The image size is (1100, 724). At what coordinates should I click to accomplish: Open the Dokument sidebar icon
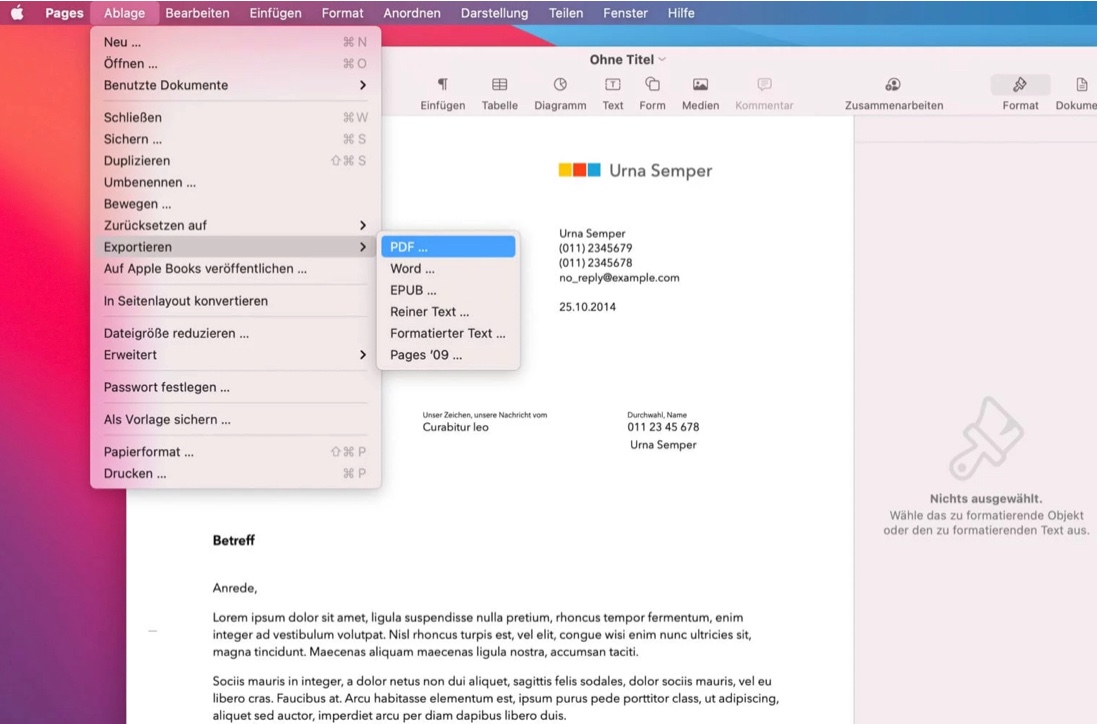1081,85
